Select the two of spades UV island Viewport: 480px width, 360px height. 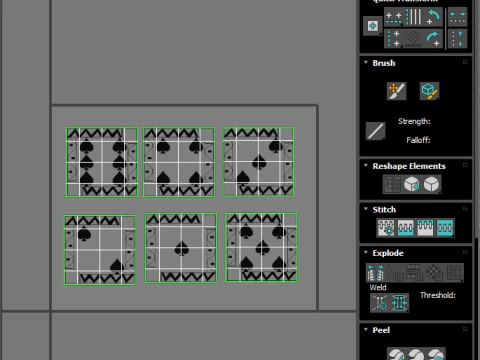pyautogui.click(x=100, y=250)
